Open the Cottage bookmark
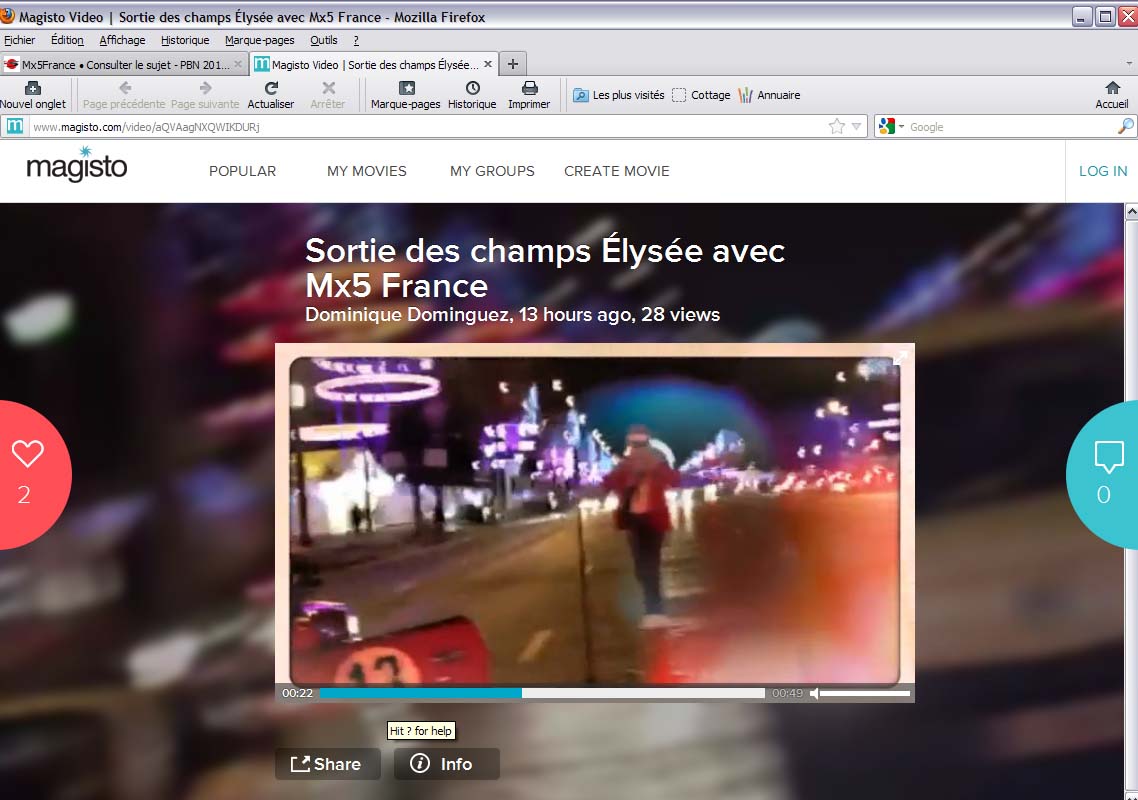 701,95
